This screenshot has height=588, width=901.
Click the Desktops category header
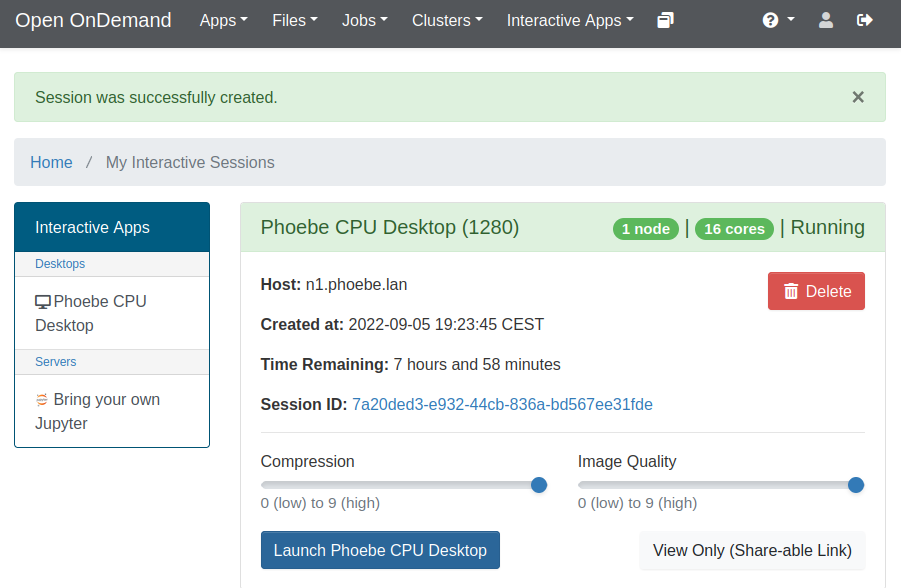pos(112,264)
